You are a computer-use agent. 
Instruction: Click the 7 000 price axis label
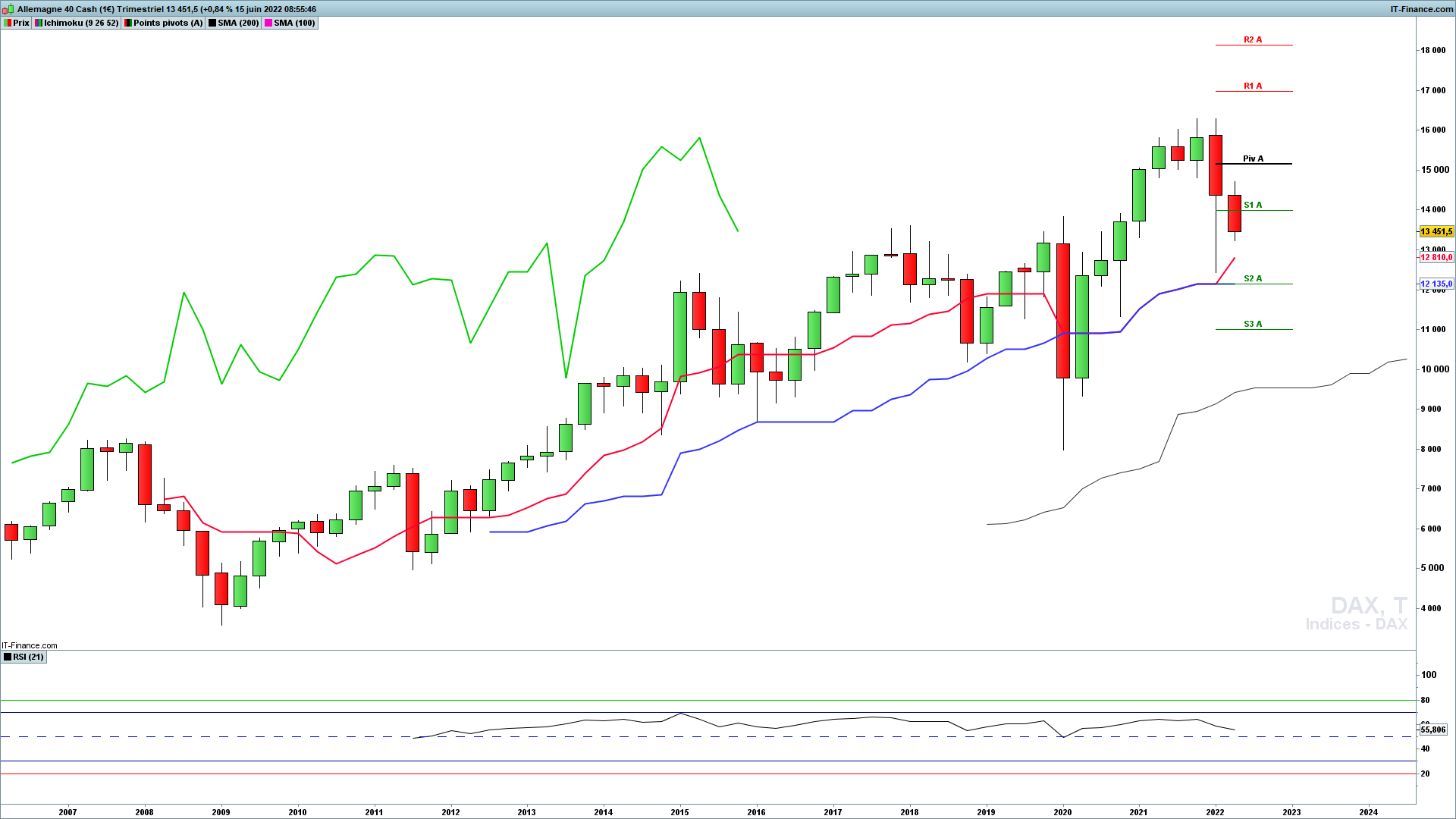tap(1430, 488)
